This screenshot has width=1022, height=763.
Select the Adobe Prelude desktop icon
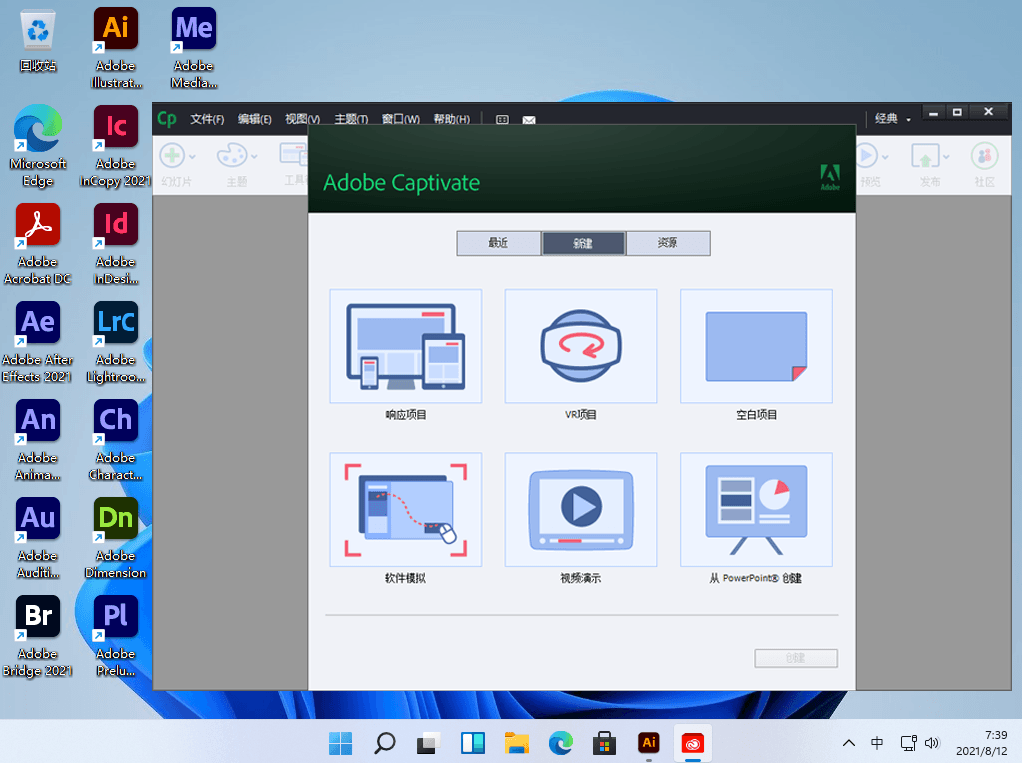[115, 636]
